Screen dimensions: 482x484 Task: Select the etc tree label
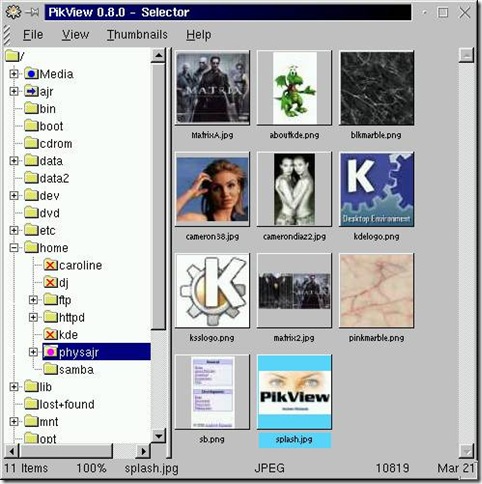pos(47,230)
